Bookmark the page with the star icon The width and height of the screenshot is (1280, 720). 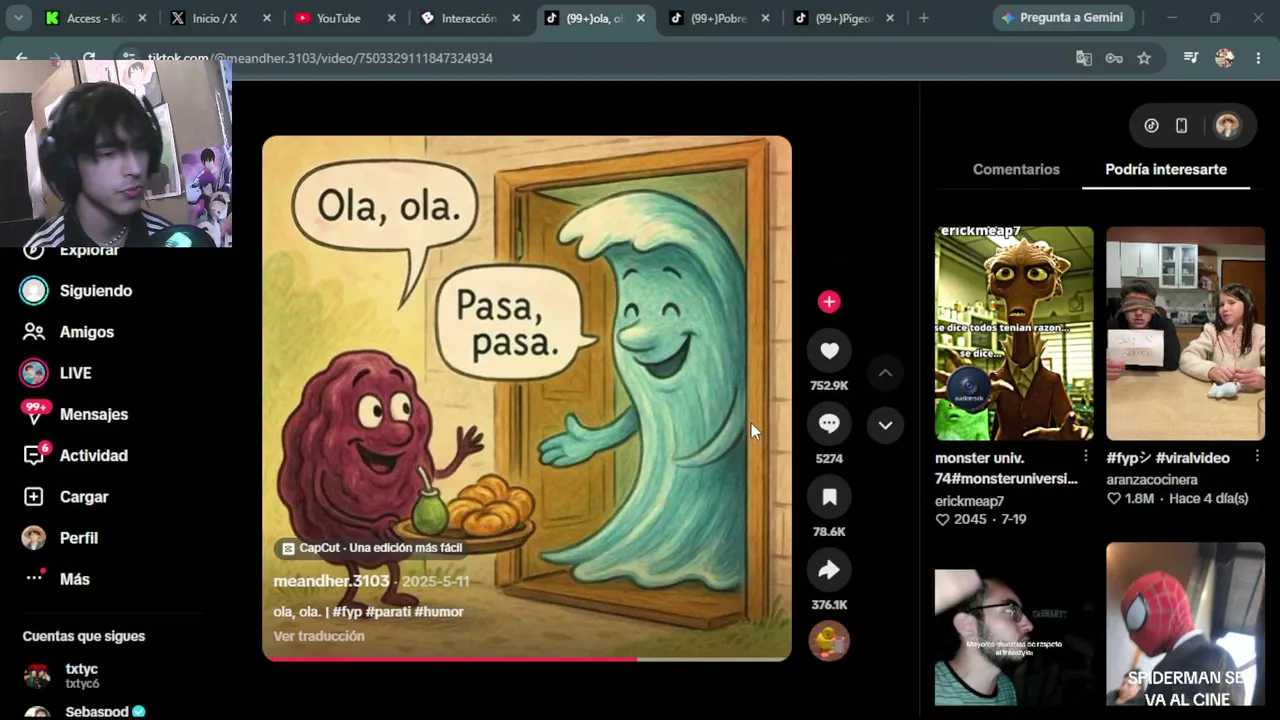pyautogui.click(x=1144, y=58)
